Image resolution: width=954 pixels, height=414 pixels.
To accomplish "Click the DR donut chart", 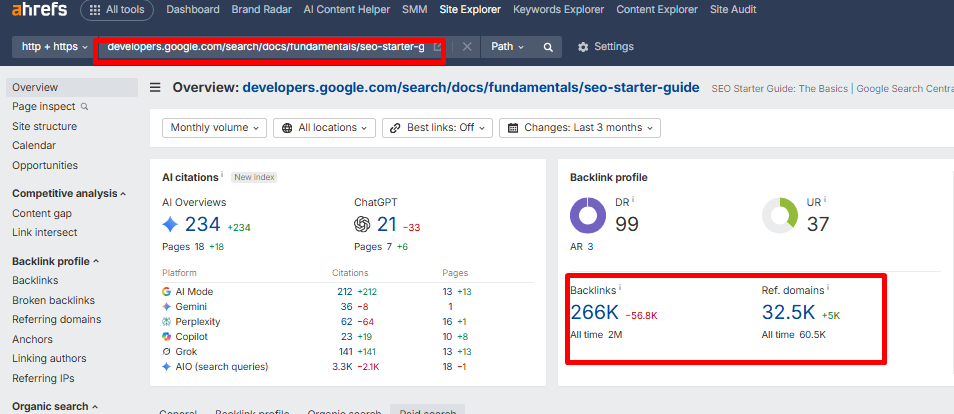I will [x=588, y=216].
